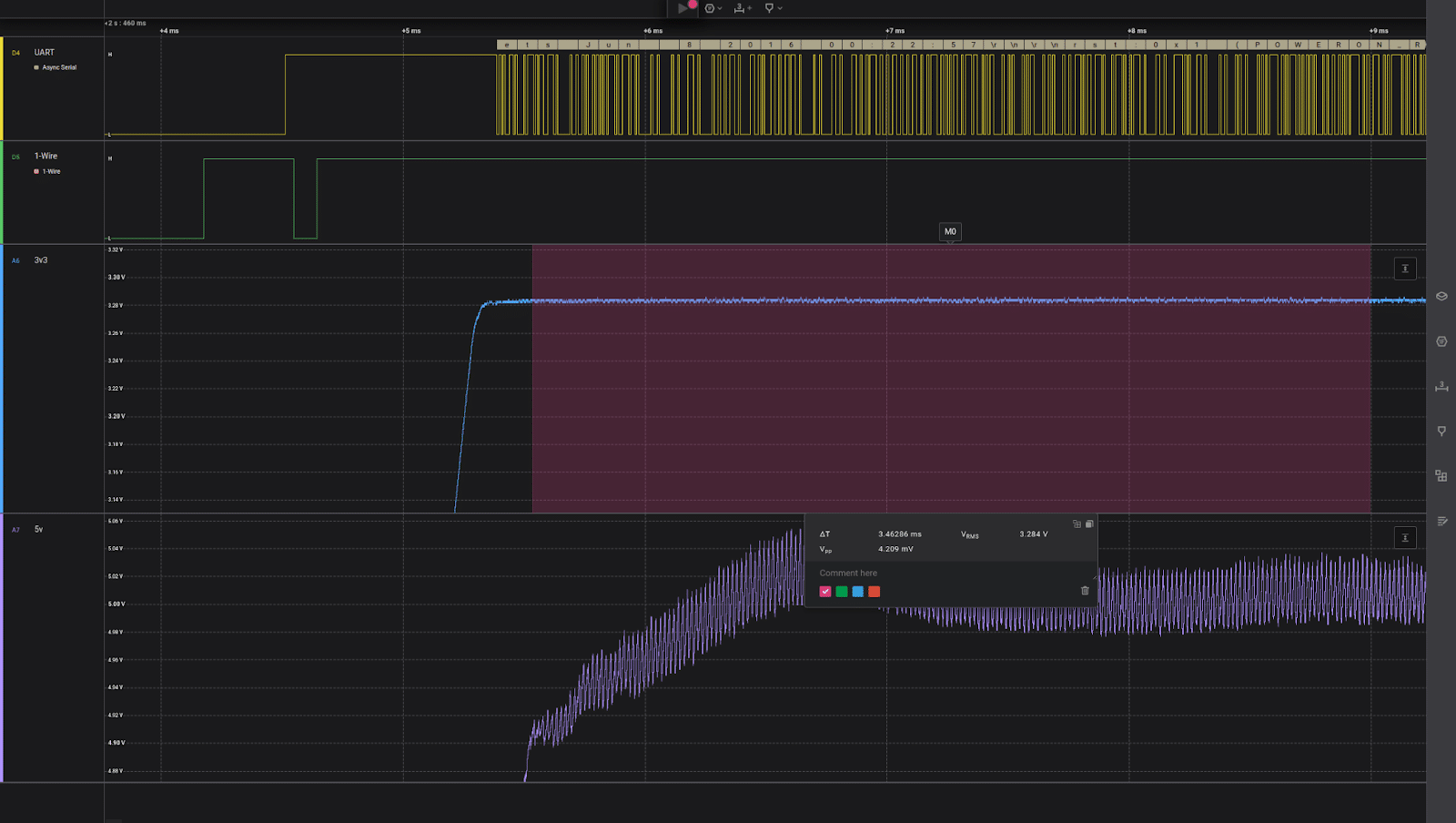This screenshot has width=1456, height=823.
Task: Open the Measurements panel in right sidebar
Action: coord(1441,386)
